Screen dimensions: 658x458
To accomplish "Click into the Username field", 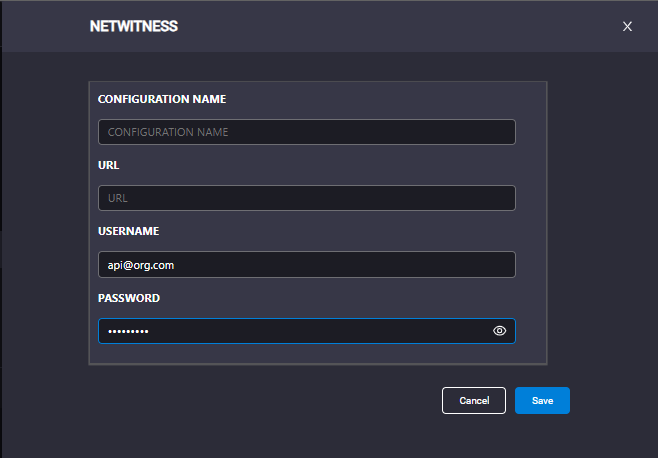I will click(x=307, y=264).
